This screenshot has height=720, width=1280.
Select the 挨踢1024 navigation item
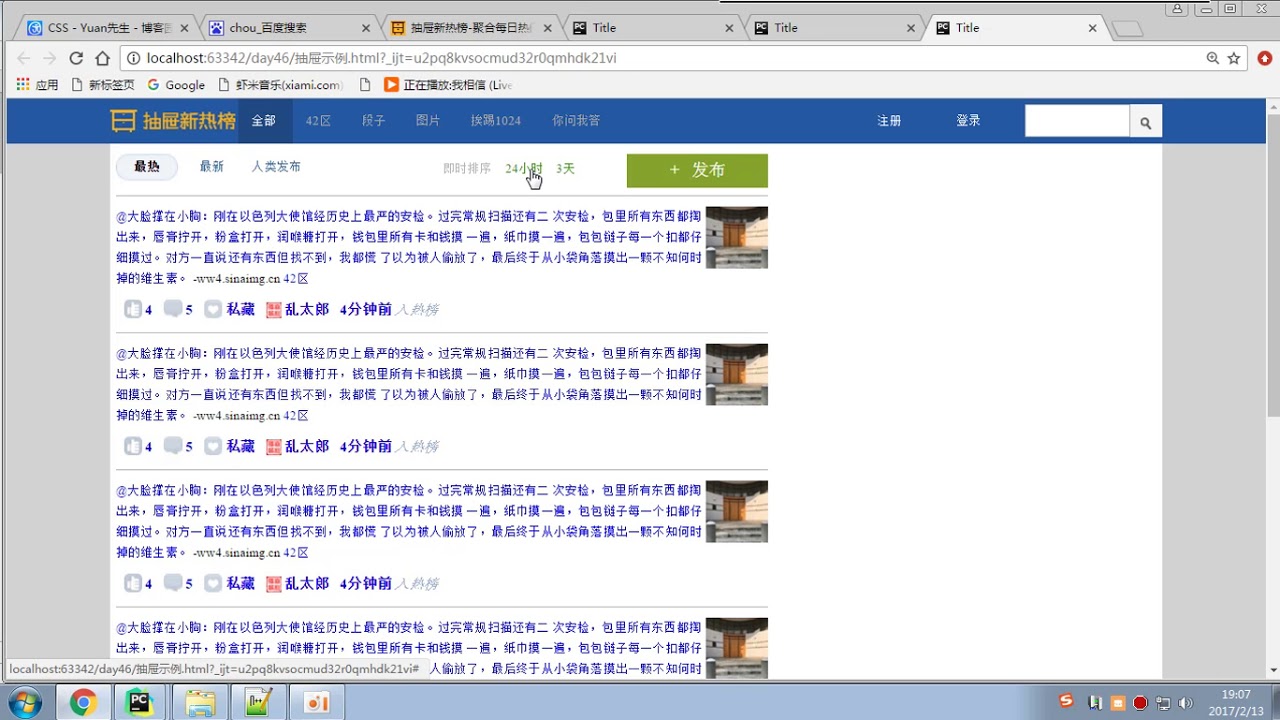(x=496, y=121)
